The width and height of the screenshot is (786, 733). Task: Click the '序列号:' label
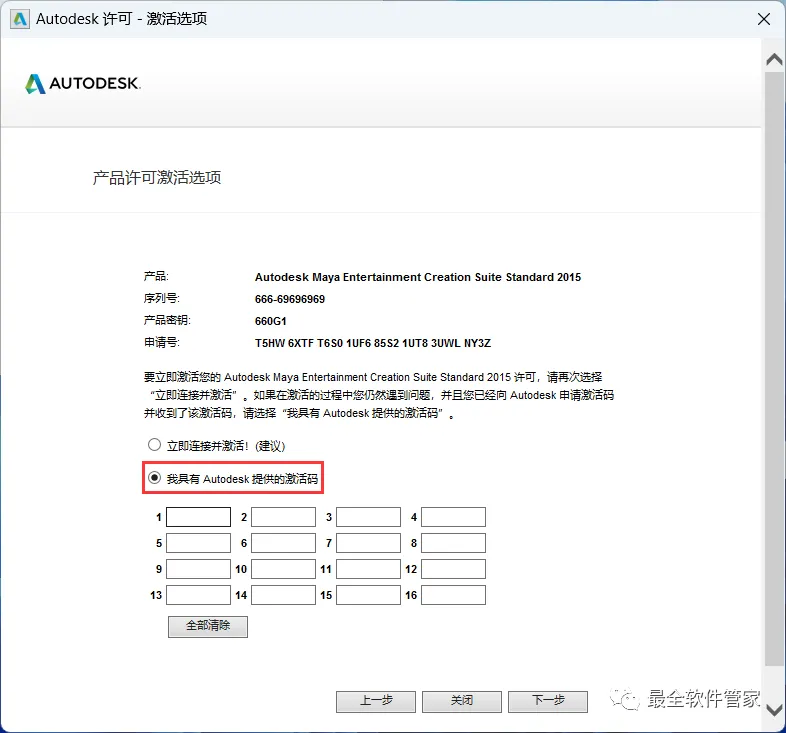click(x=162, y=298)
